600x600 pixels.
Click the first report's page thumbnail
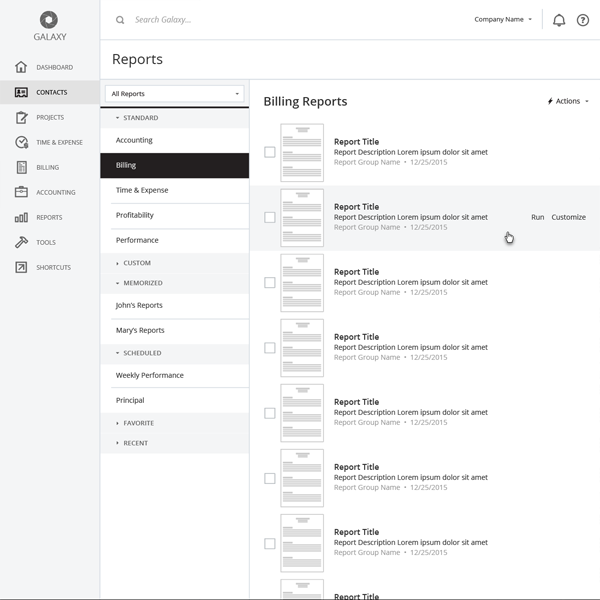click(302, 153)
